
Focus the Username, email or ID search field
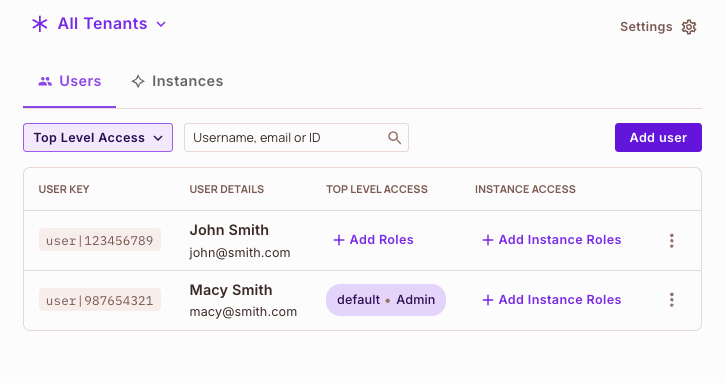(x=296, y=137)
